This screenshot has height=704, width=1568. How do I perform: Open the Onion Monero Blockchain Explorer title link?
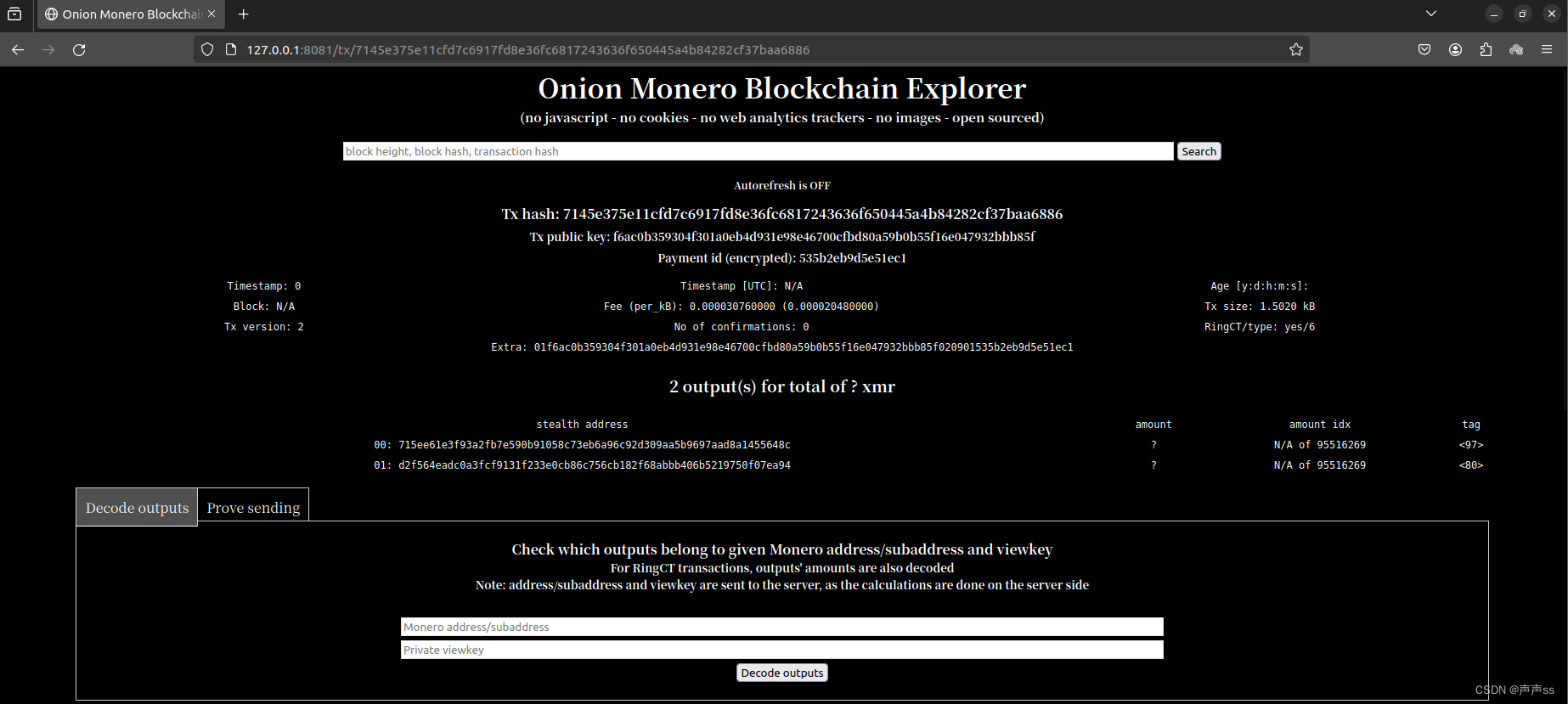tap(782, 88)
